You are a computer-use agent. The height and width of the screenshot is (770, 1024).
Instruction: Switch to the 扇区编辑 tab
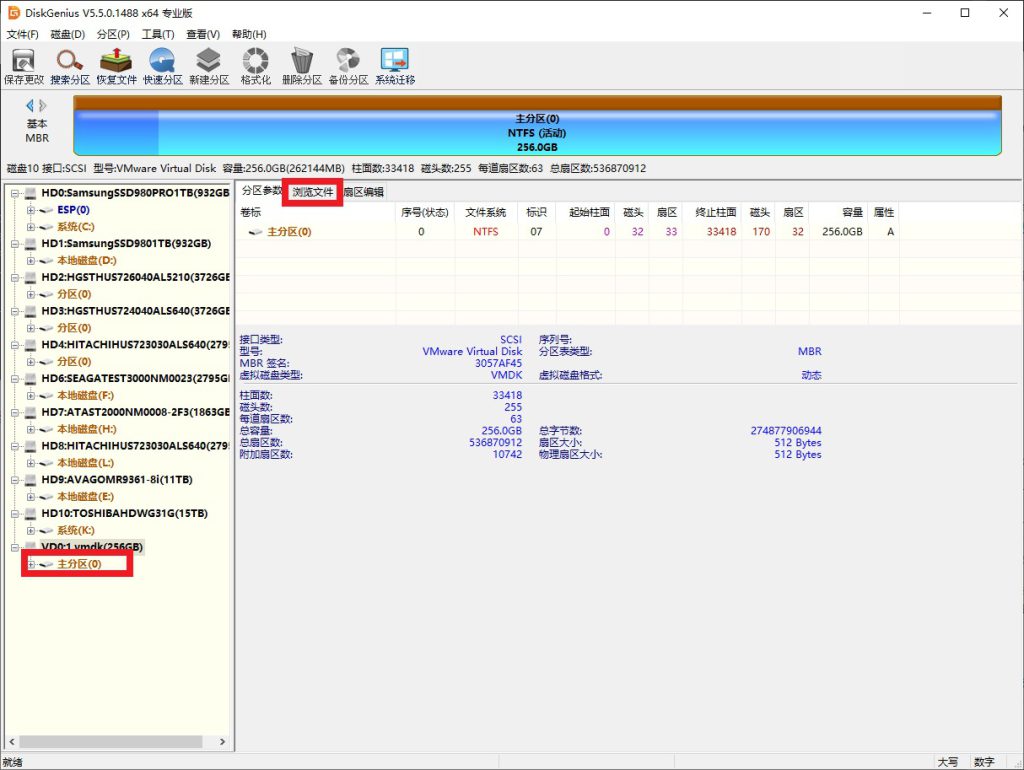coord(363,192)
